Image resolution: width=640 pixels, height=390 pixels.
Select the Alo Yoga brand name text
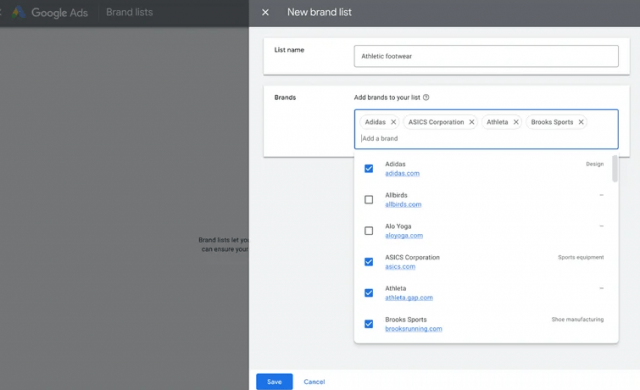click(398, 226)
